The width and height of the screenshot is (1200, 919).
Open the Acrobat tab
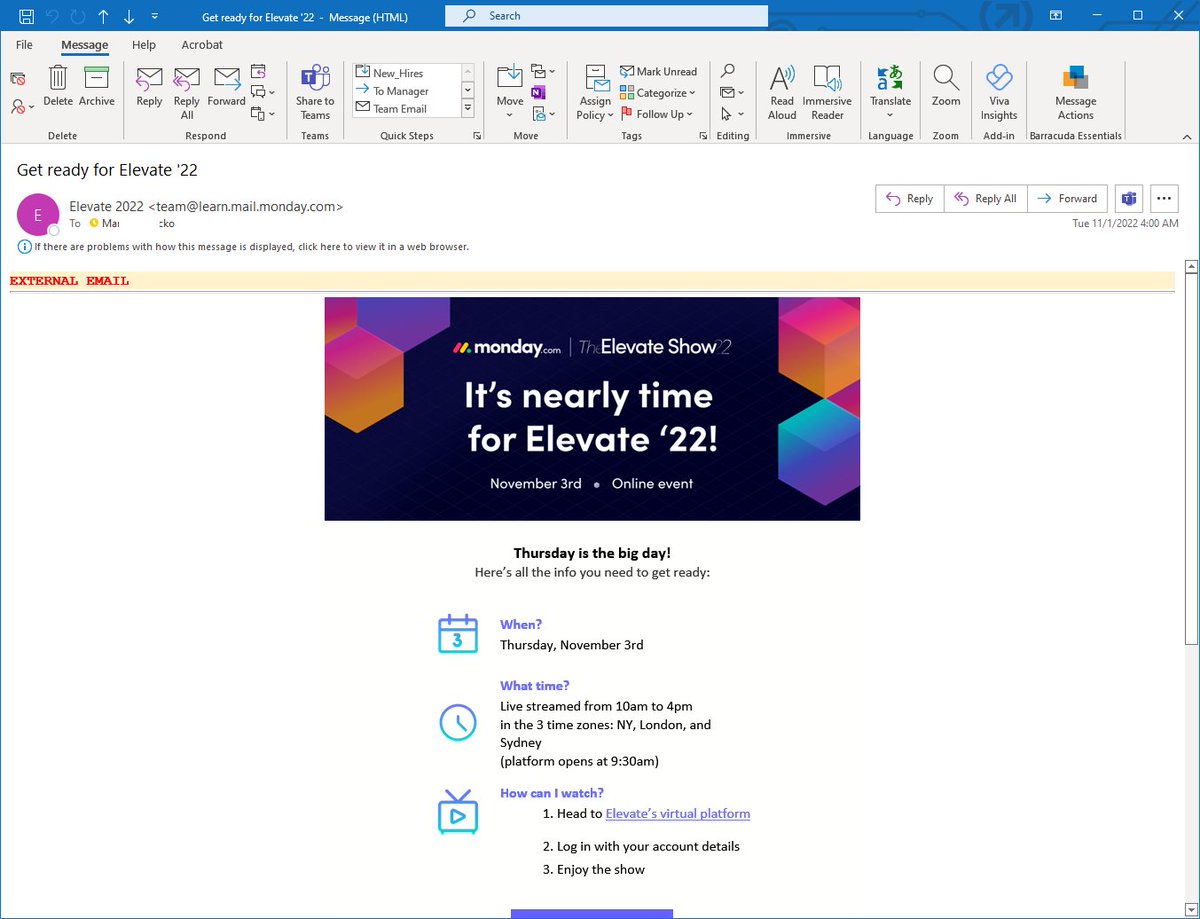[x=202, y=45]
